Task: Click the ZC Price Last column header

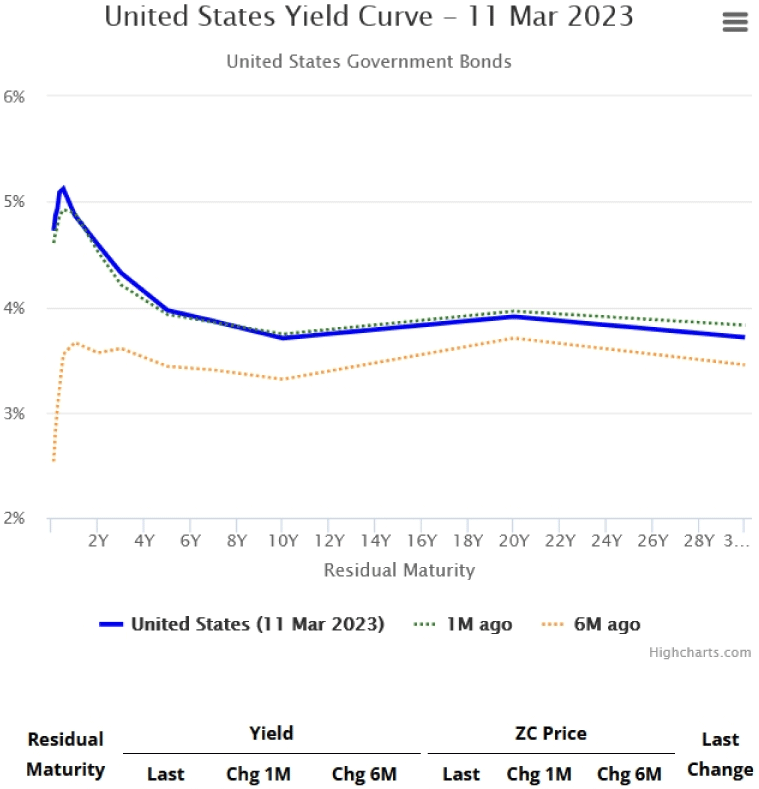Action: pos(461,774)
